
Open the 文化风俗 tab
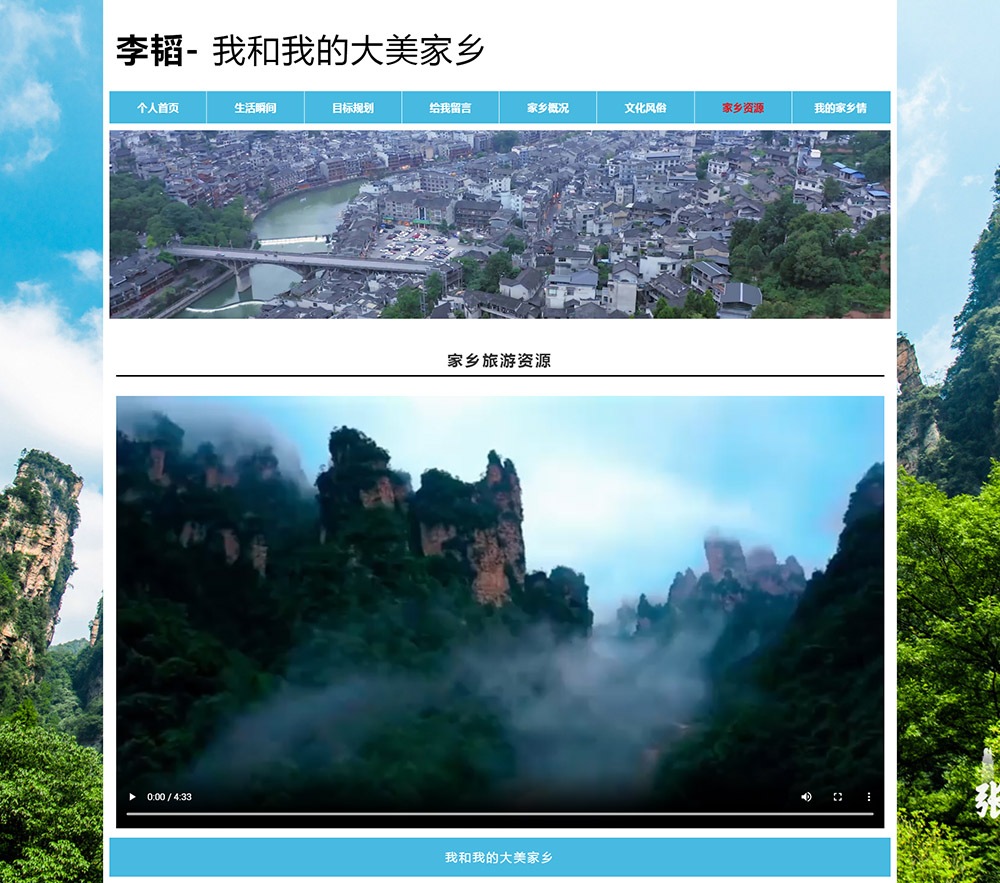coord(645,108)
